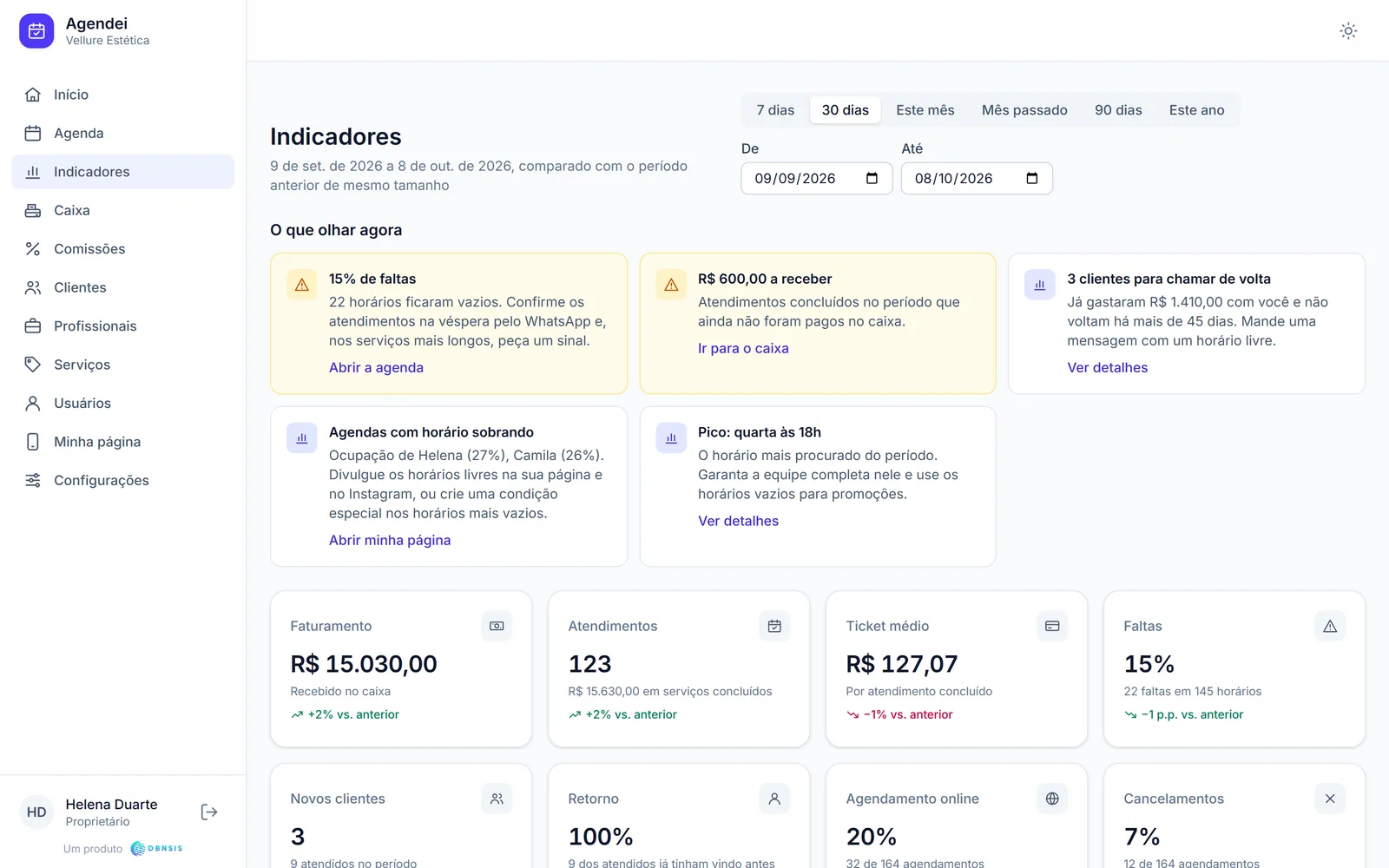
Task: Click the Abrir minha página link
Action: pos(390,540)
